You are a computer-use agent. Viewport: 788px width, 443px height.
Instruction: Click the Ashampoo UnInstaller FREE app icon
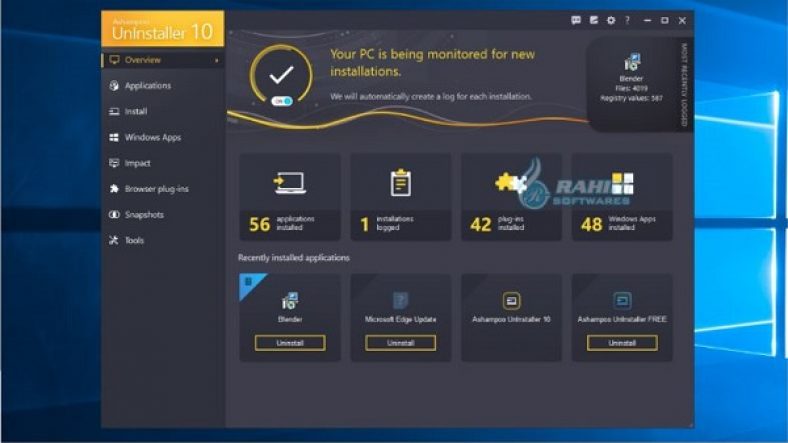pyautogui.click(x=622, y=300)
